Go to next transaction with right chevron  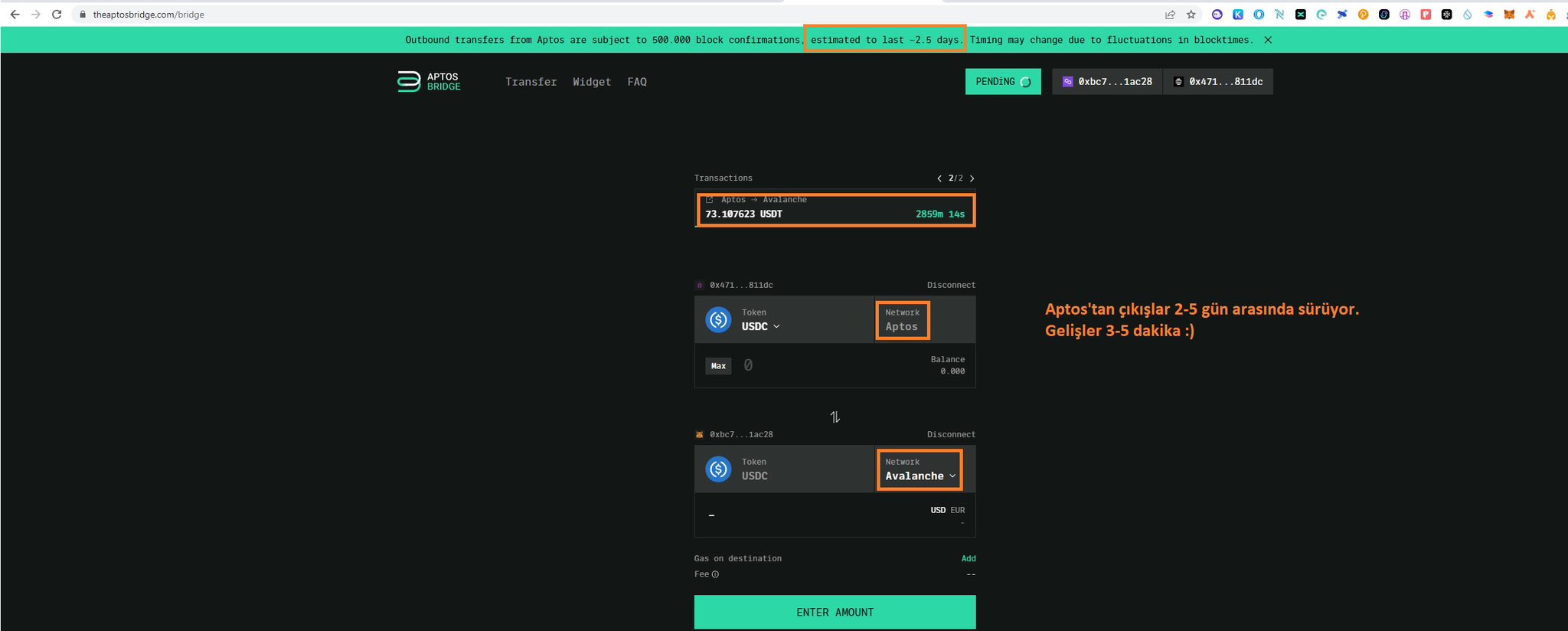972,178
